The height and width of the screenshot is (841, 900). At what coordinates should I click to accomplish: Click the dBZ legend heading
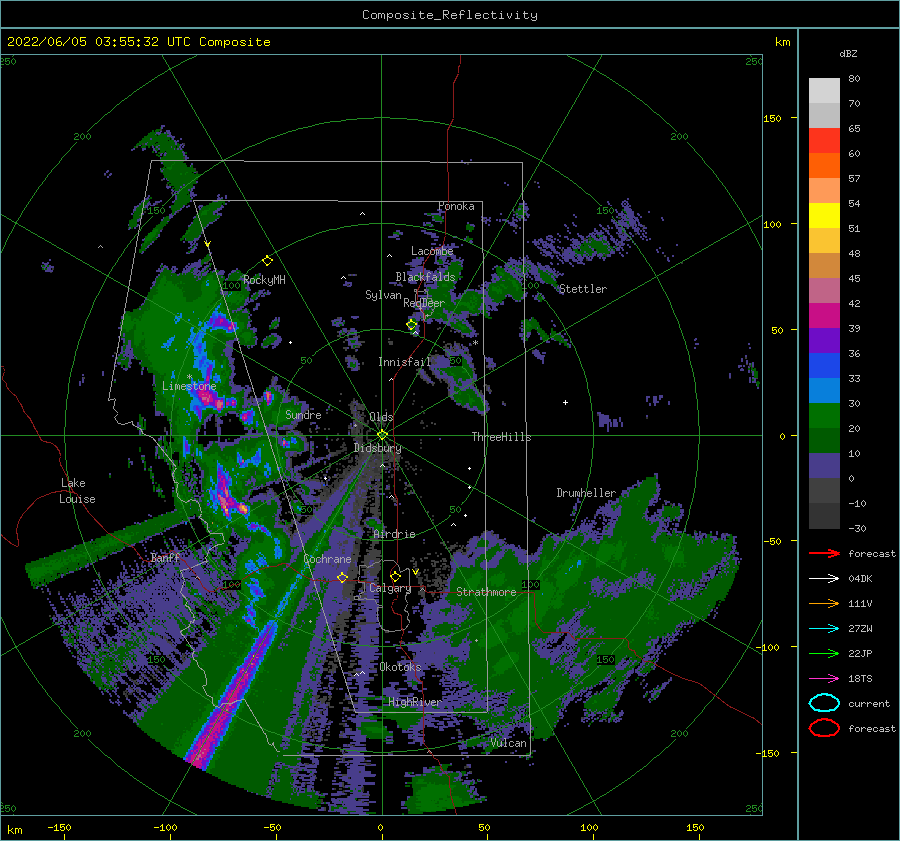point(848,54)
